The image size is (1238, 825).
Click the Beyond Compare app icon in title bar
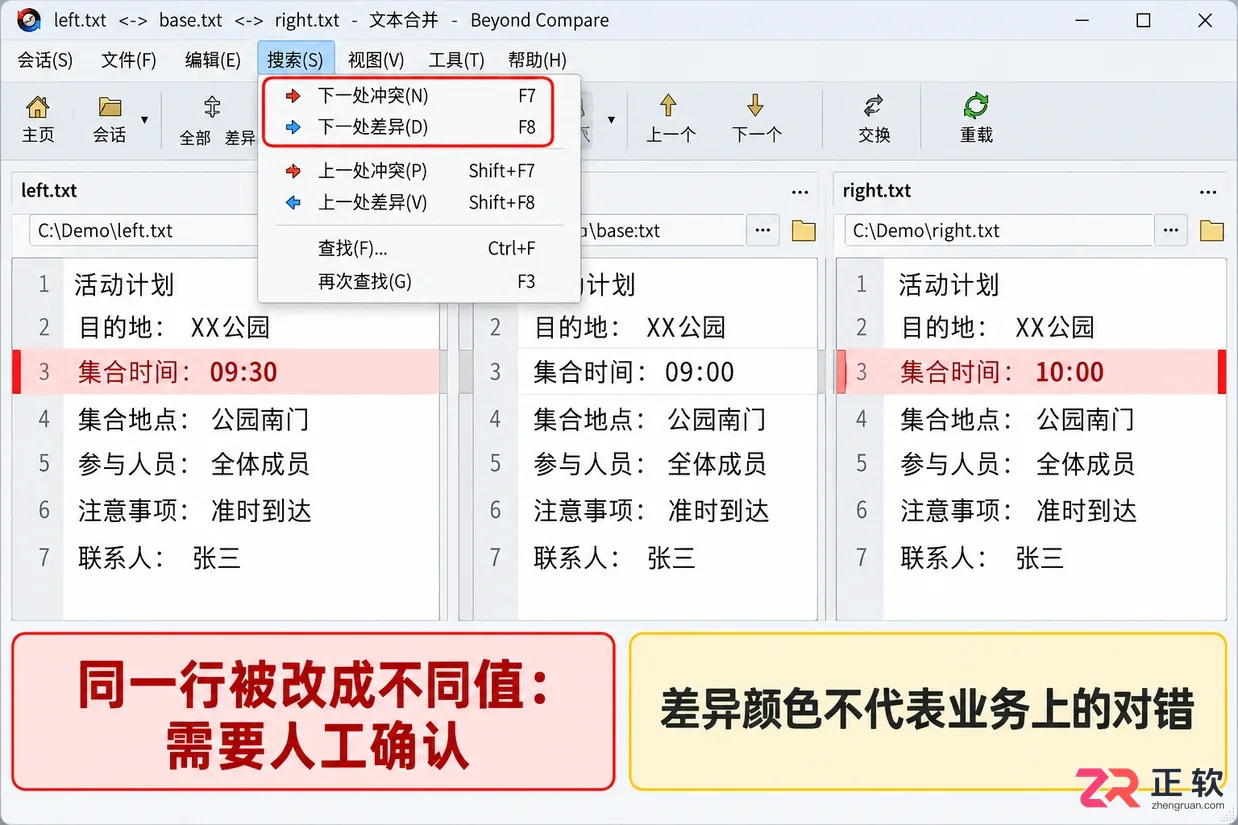click(29, 20)
